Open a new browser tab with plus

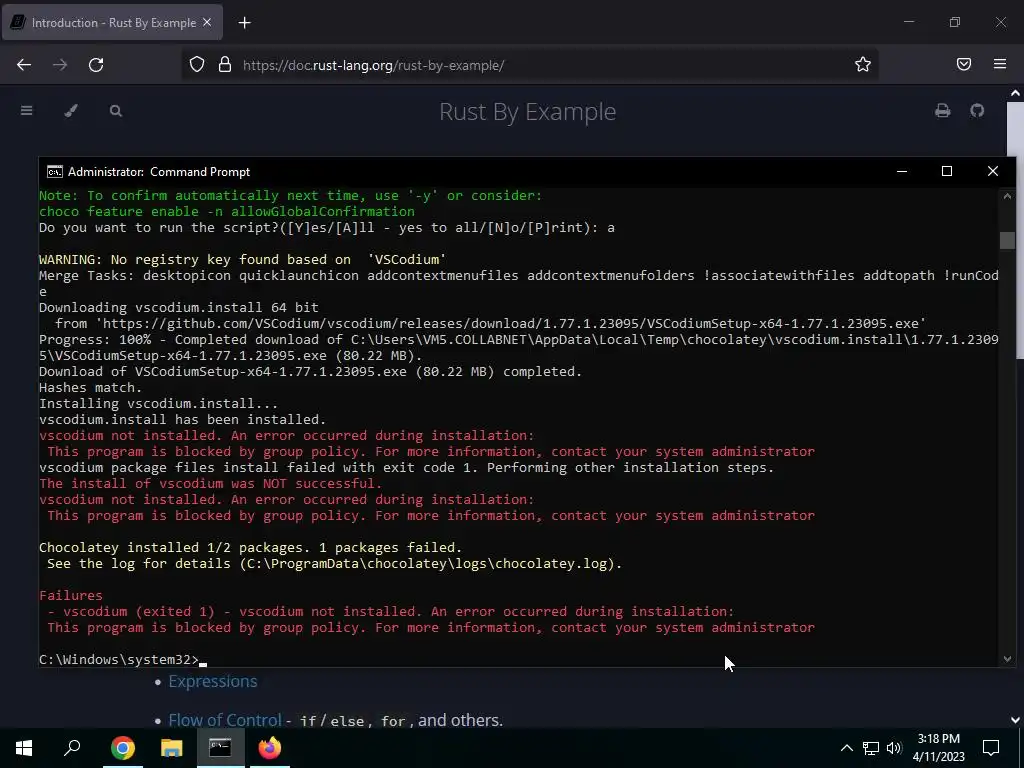pos(244,23)
